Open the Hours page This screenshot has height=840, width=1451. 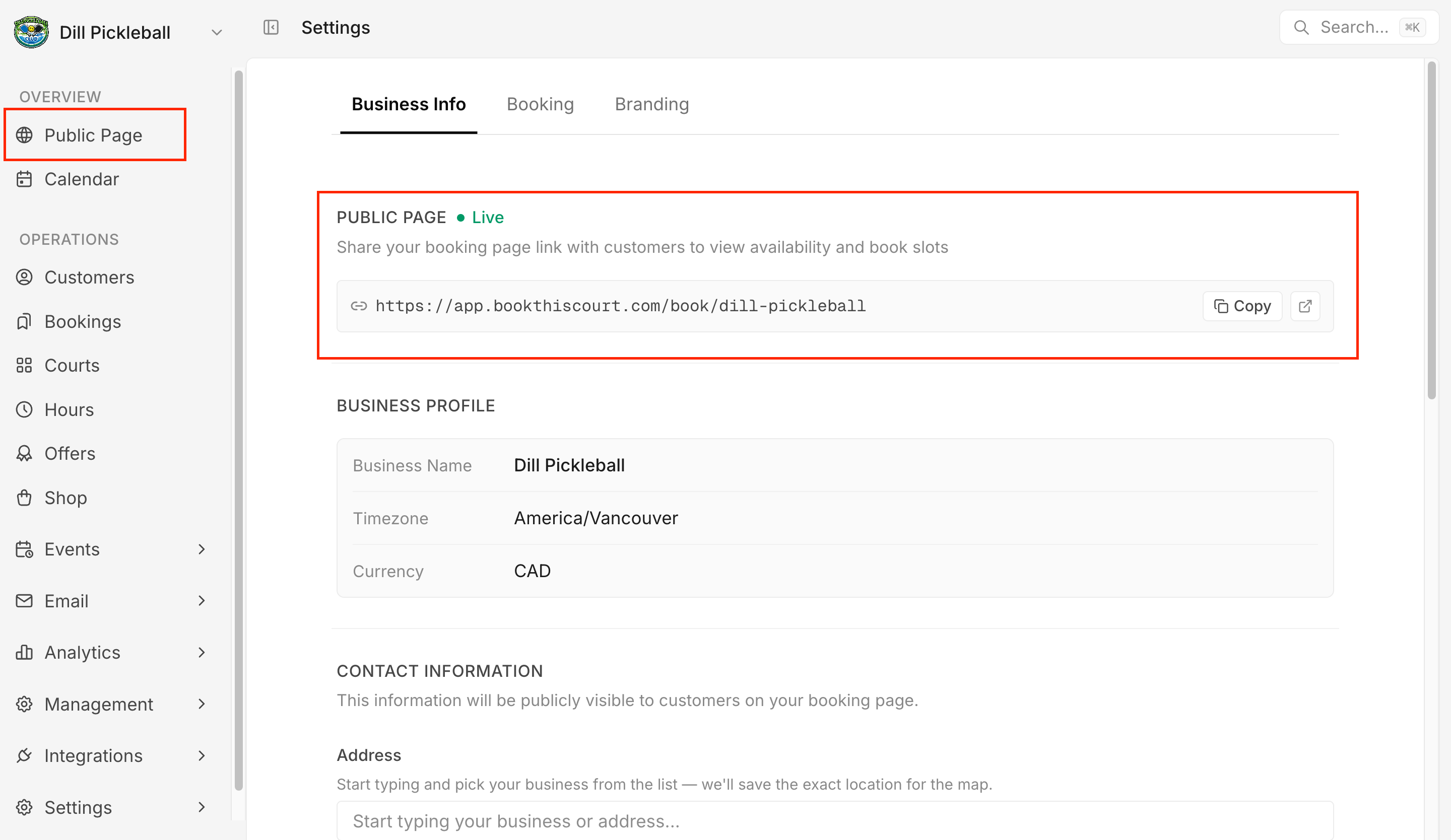[69, 409]
